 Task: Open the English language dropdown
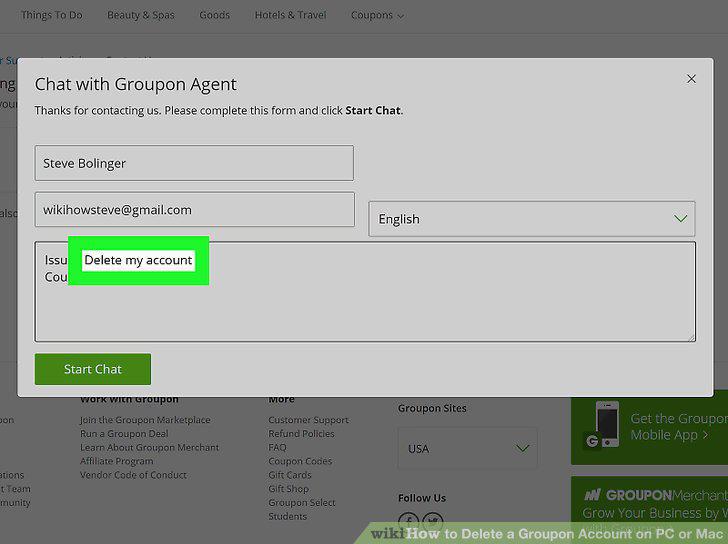click(532, 219)
